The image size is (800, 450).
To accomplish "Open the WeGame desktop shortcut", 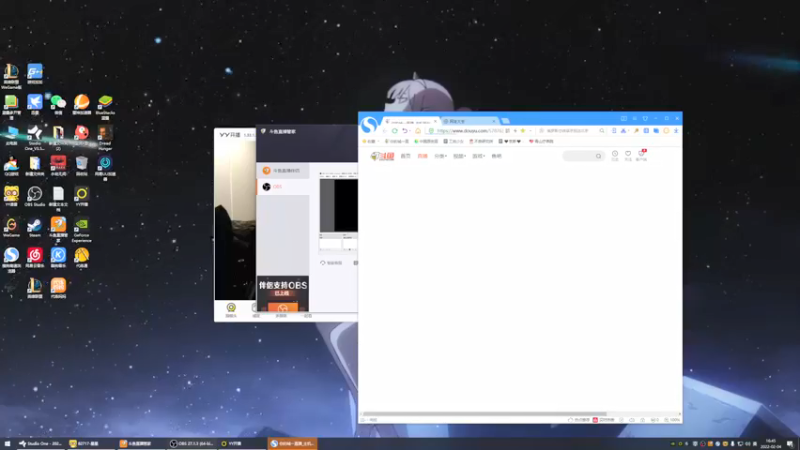I will click(x=11, y=227).
